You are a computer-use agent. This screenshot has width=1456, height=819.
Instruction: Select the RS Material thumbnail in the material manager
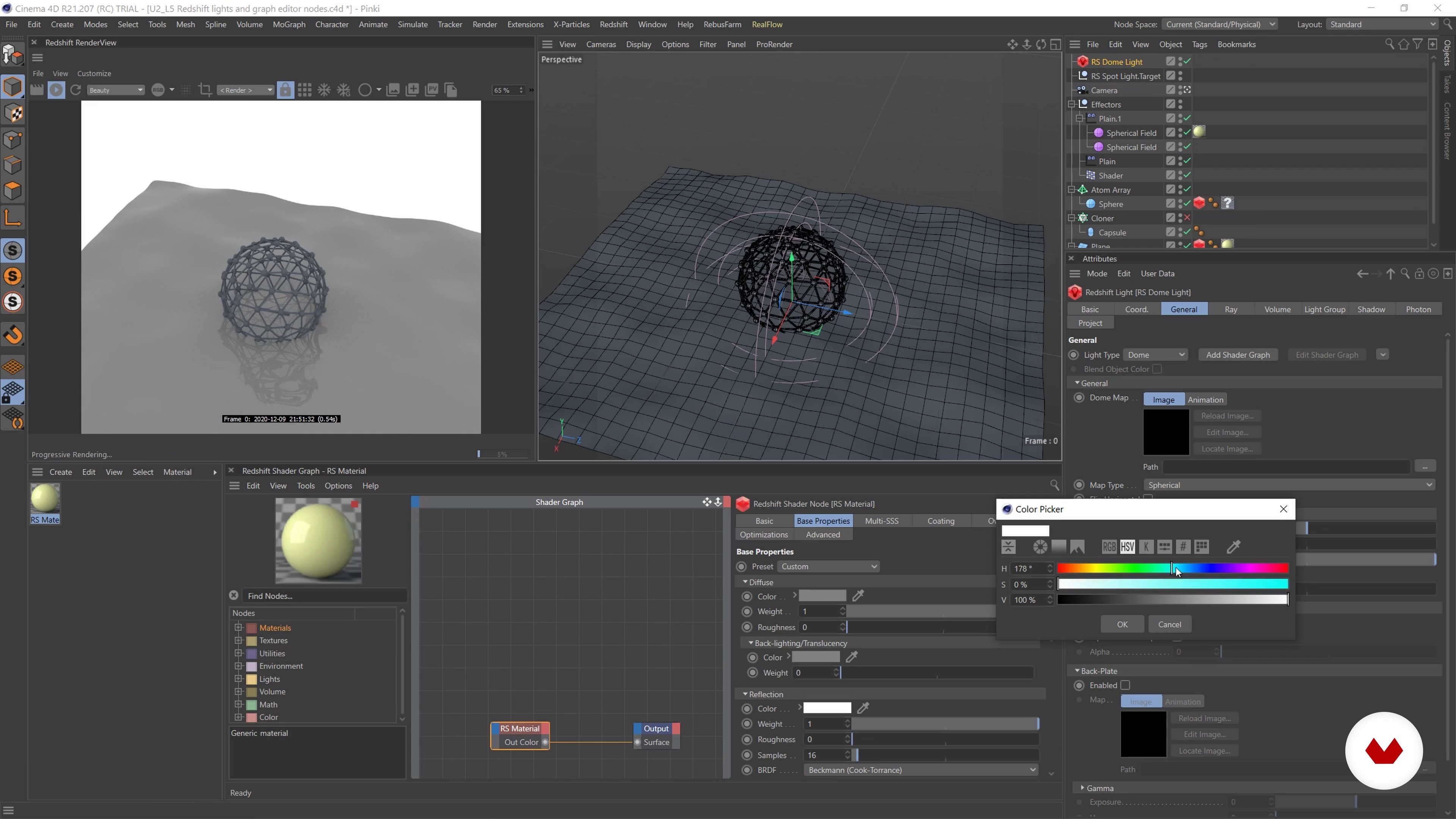tap(45, 499)
